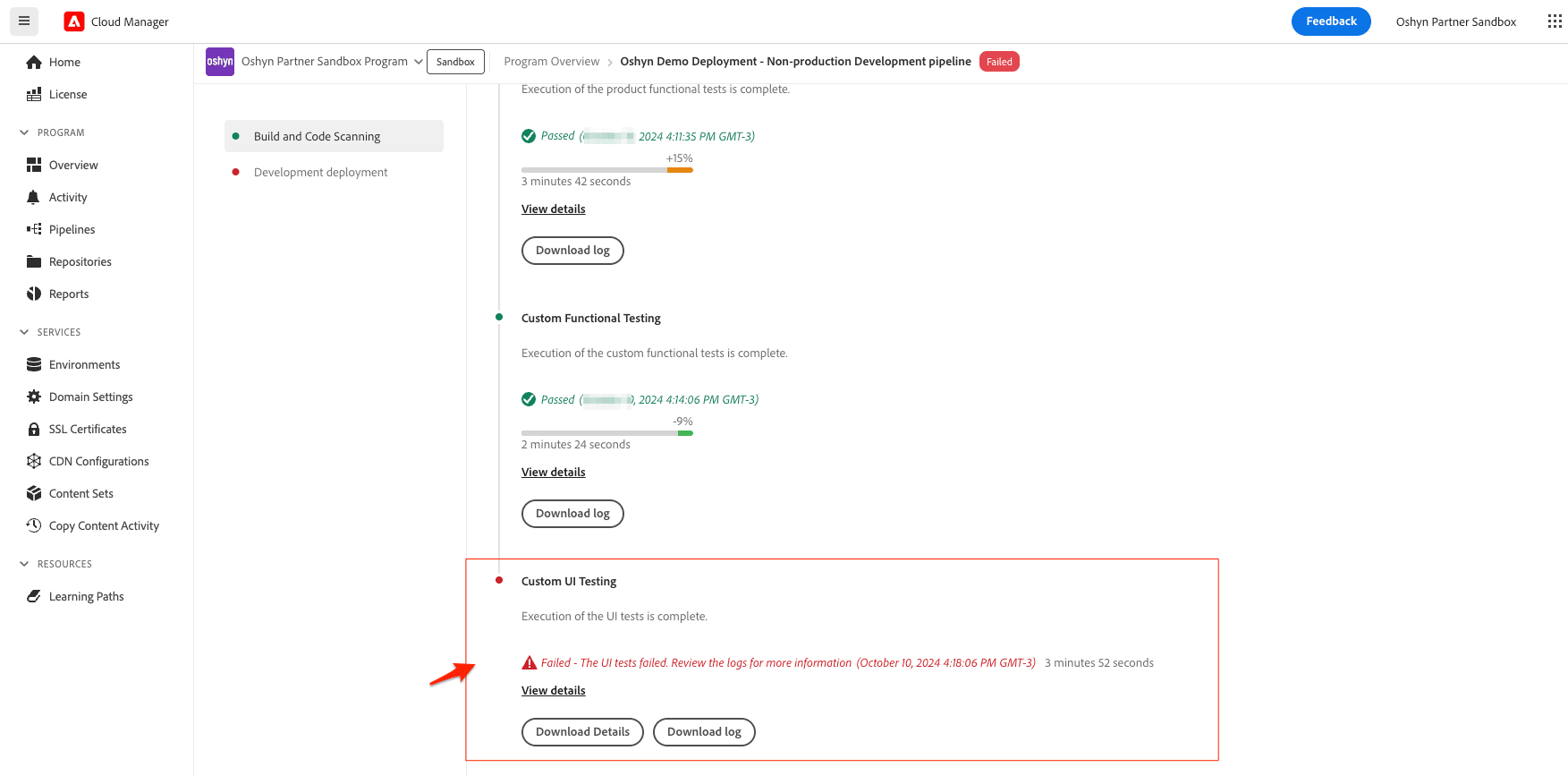Screen dimensions: 1568x776
Task: Click the Feedback button
Action: click(1331, 21)
